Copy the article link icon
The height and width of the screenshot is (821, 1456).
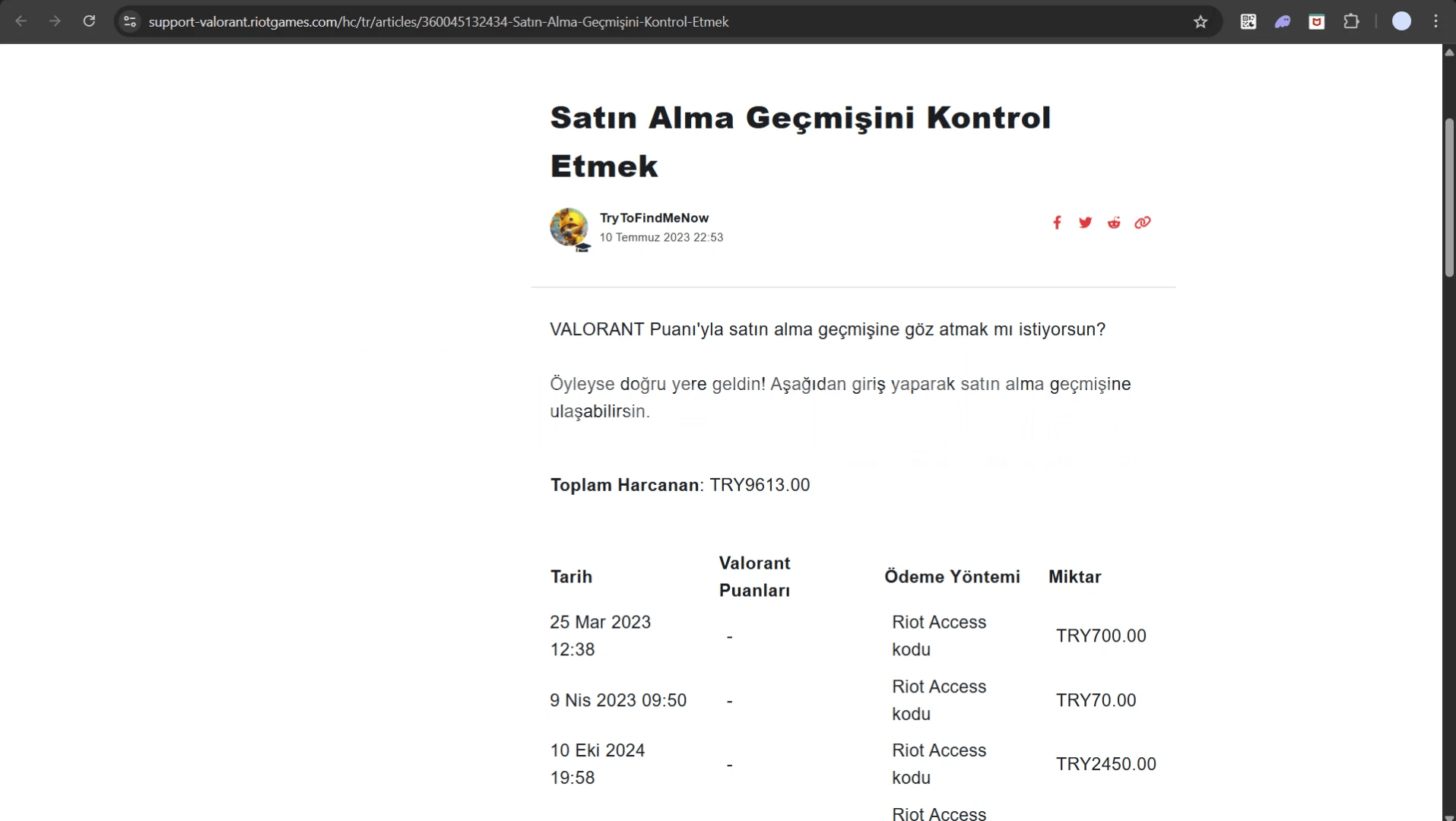(1143, 222)
